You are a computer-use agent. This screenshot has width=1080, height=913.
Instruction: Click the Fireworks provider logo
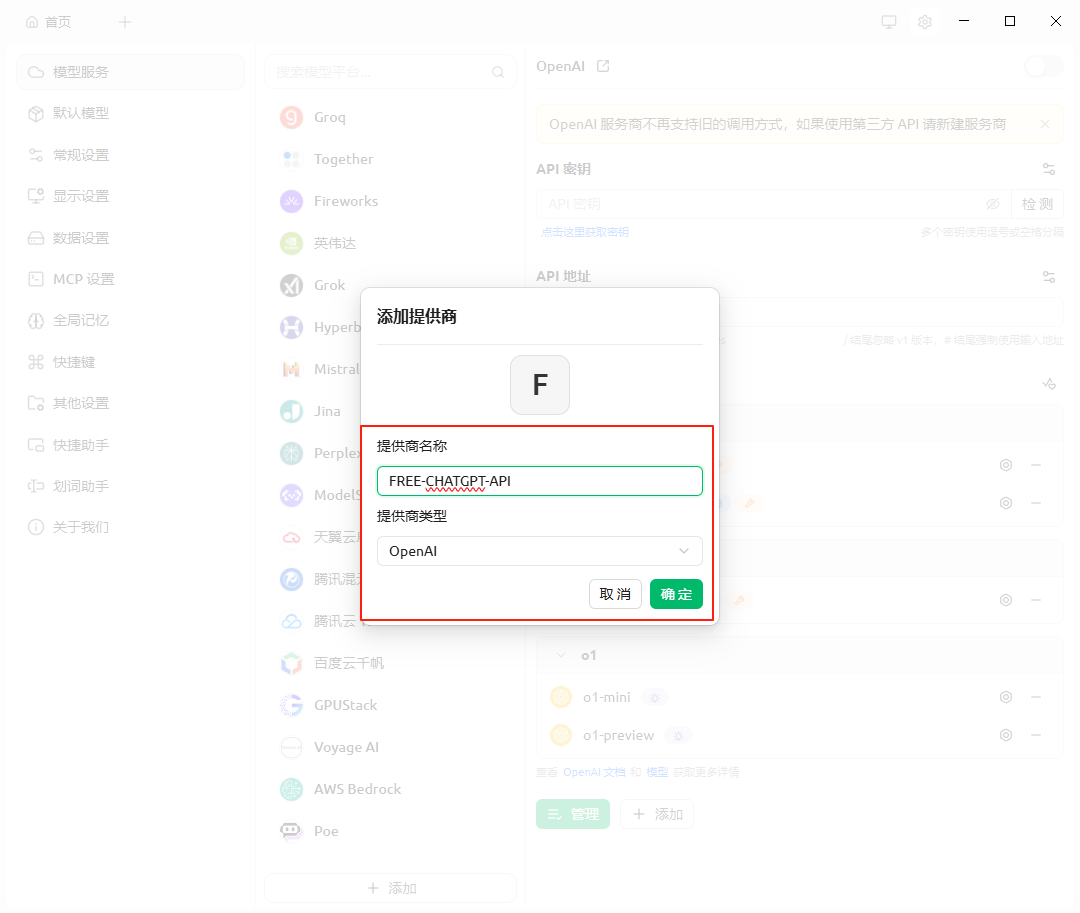pos(291,201)
